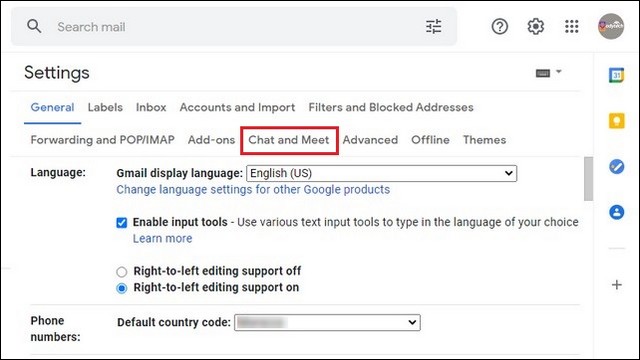Click the plus to get add-ons
The height and width of the screenshot is (360, 640).
pyautogui.click(x=617, y=284)
